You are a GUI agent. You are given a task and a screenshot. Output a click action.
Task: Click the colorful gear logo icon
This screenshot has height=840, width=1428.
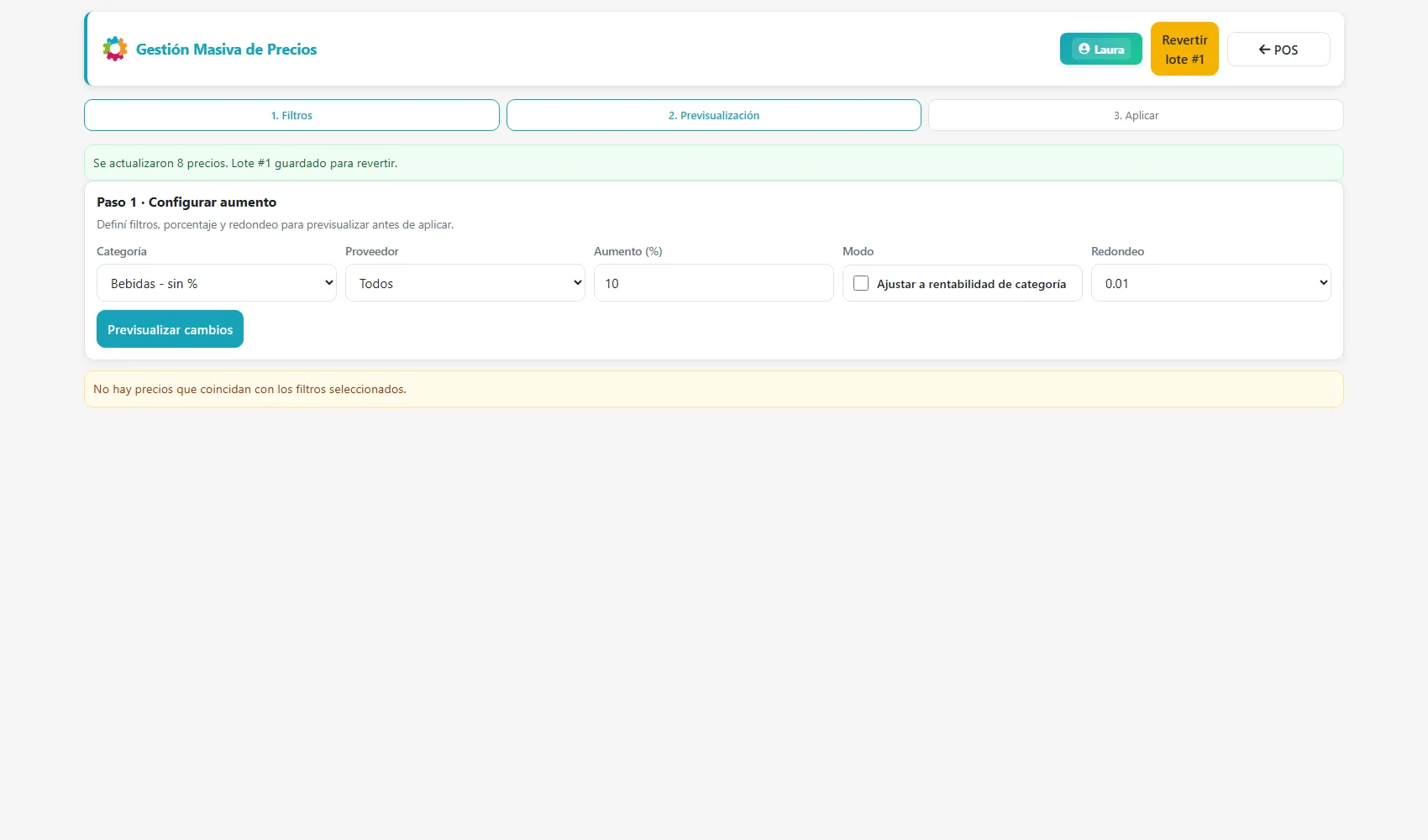(x=115, y=49)
